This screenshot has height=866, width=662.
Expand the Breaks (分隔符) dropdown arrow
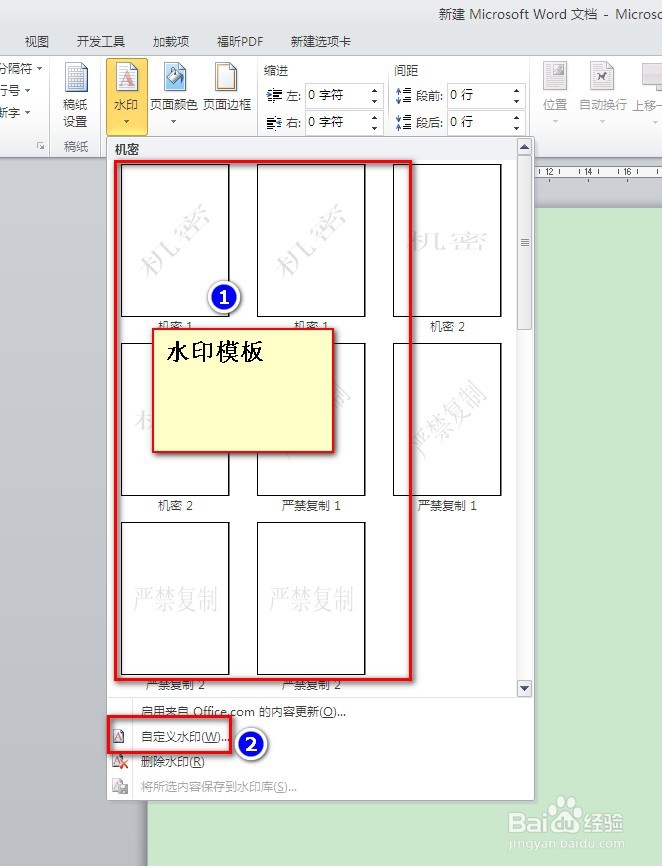click(39, 68)
